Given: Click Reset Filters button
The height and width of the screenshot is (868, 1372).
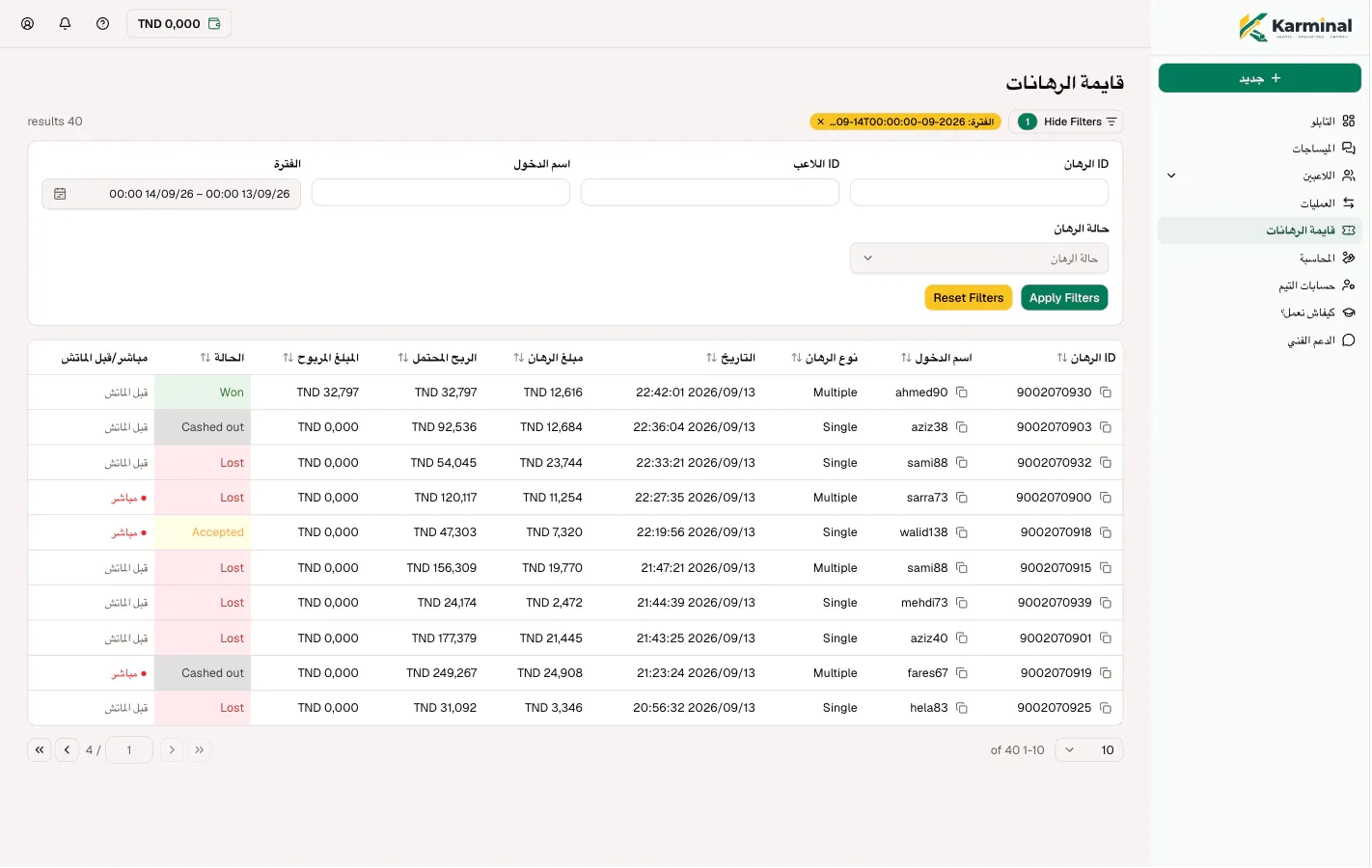Looking at the screenshot, I should point(968,298).
